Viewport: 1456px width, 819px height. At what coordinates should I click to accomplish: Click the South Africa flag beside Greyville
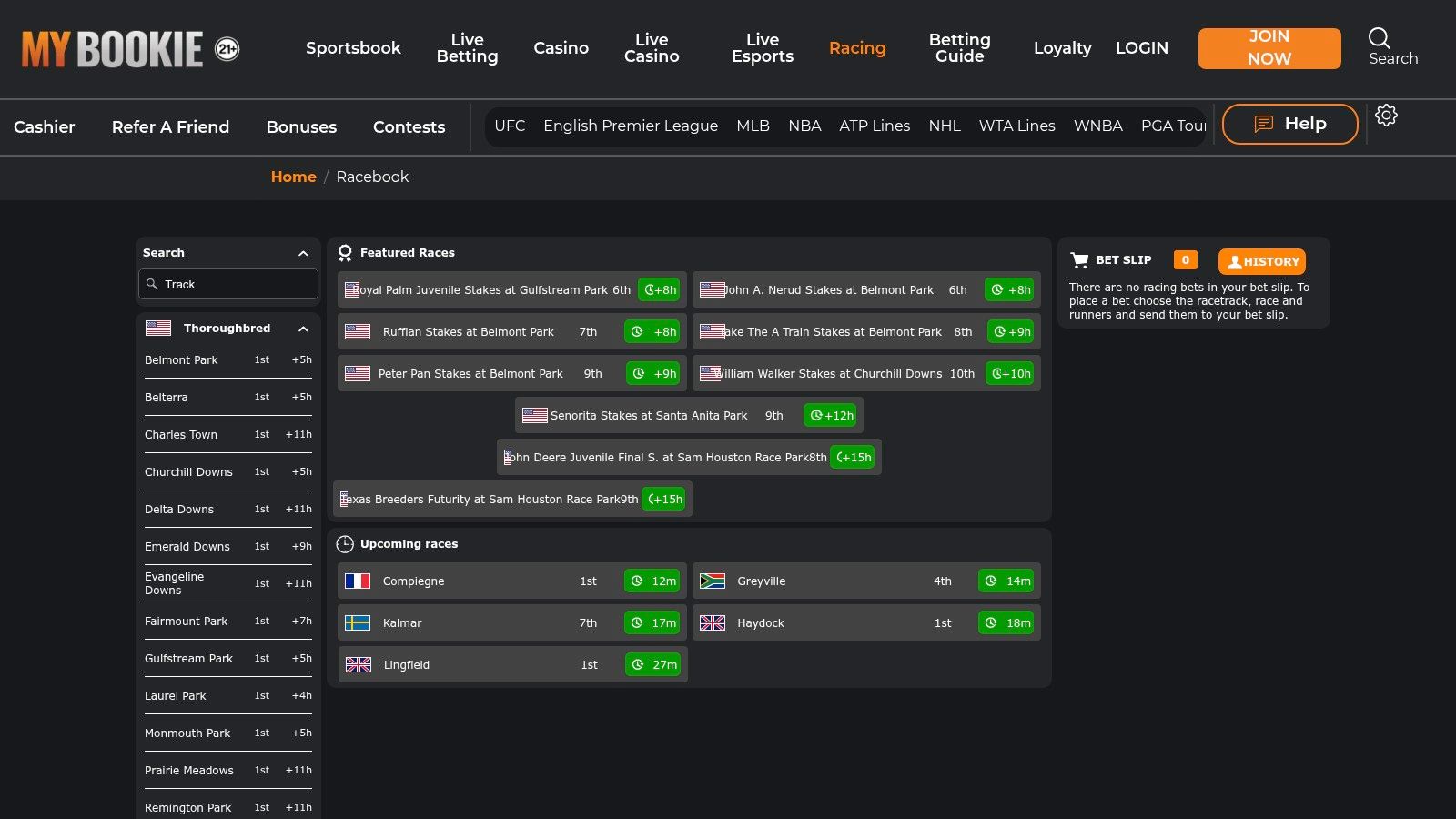712,581
